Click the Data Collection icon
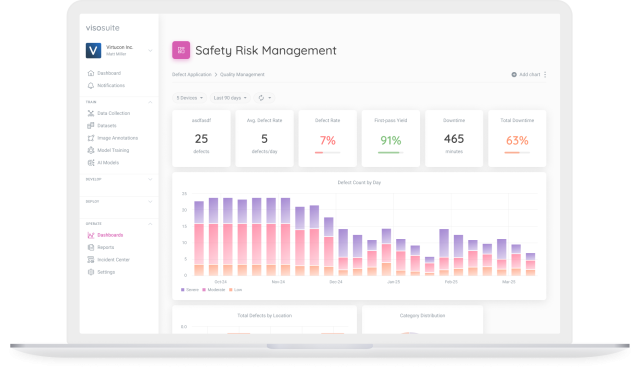The width and height of the screenshot is (640, 370). click(x=91, y=113)
